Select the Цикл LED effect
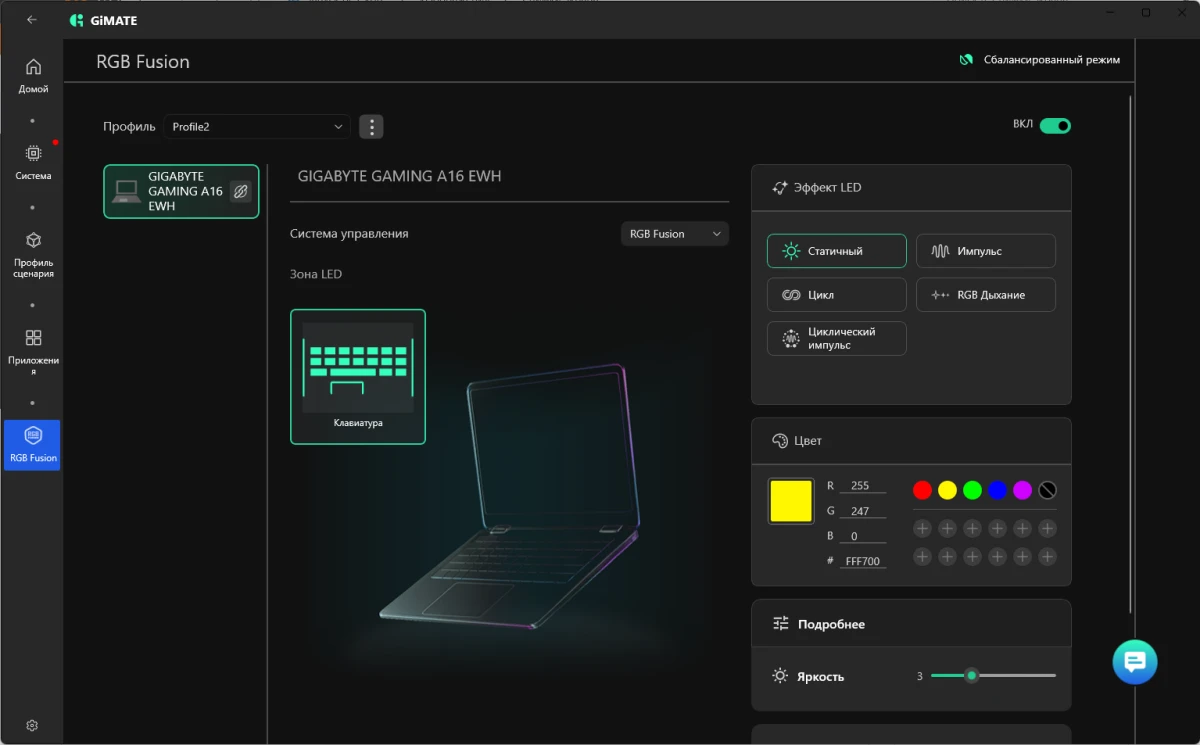The image size is (1200, 745). [x=837, y=295]
